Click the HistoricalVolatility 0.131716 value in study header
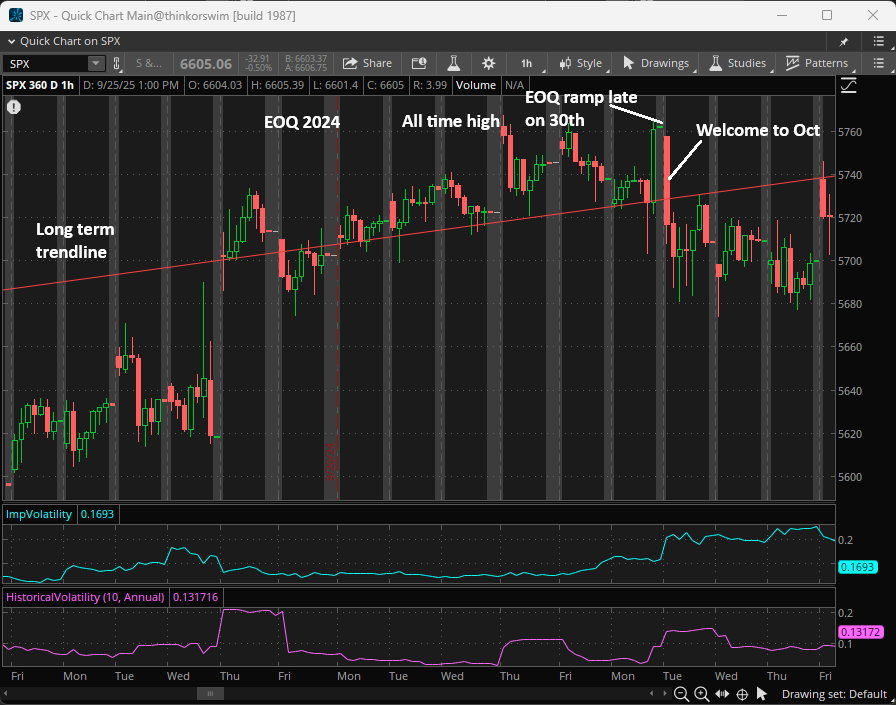This screenshot has width=896, height=705. coord(195,597)
